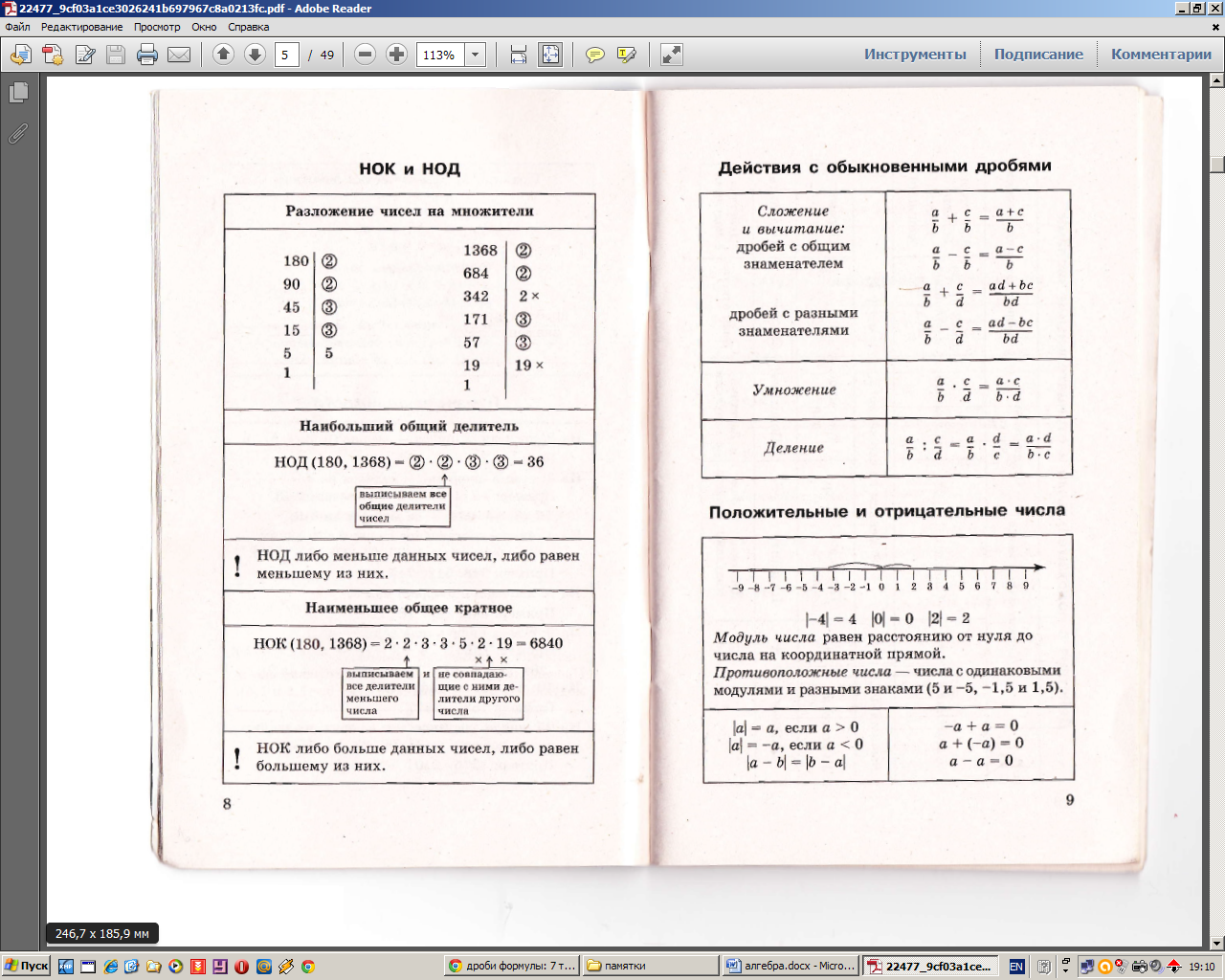The height and width of the screenshot is (980, 1225).
Task: Click the active Adobe Reader taskbar button
Action: (x=930, y=967)
